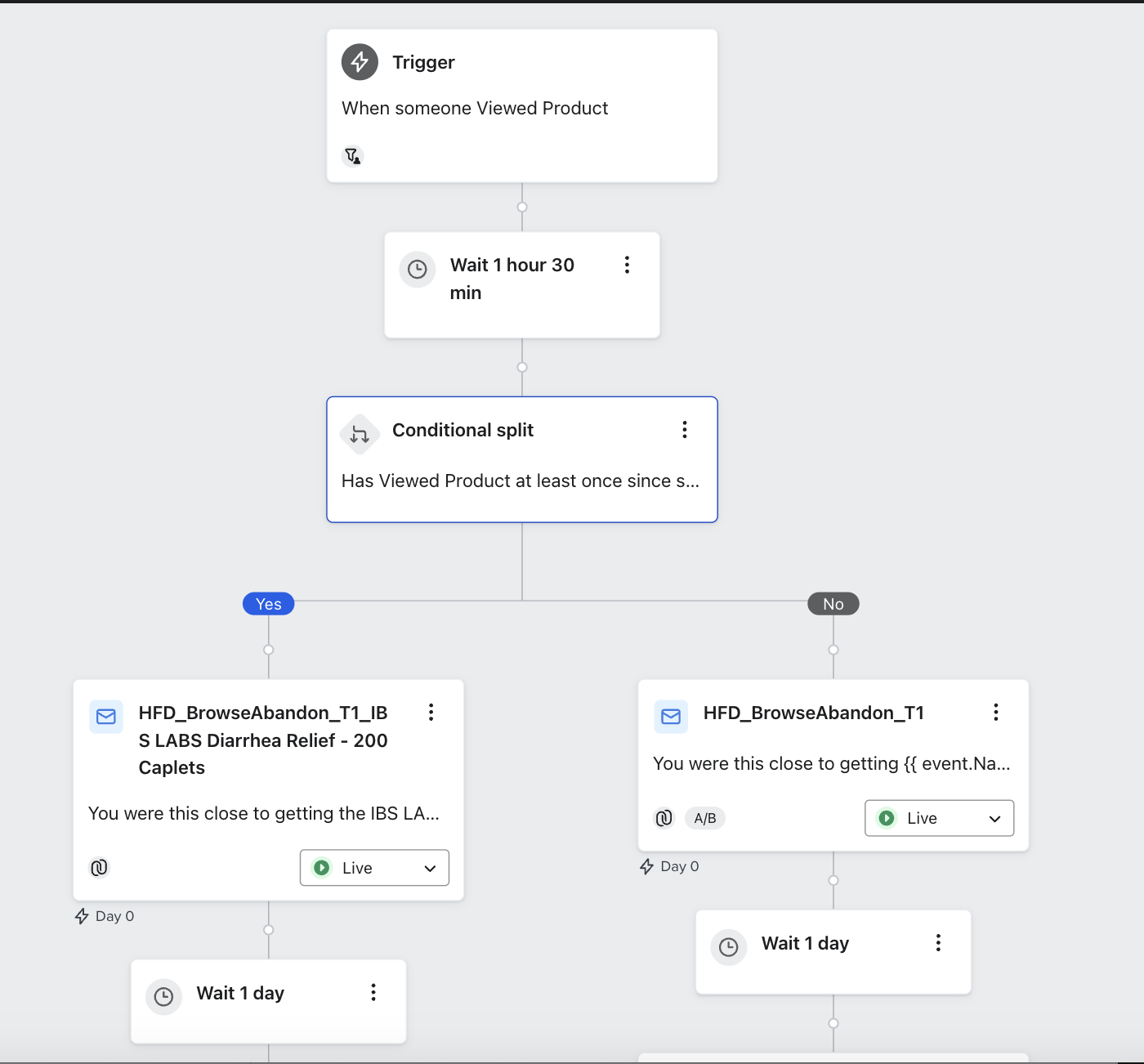Open options menu for IBS LABS Diarrhea Relief email
This screenshot has width=1144, height=1064.
[x=431, y=713]
